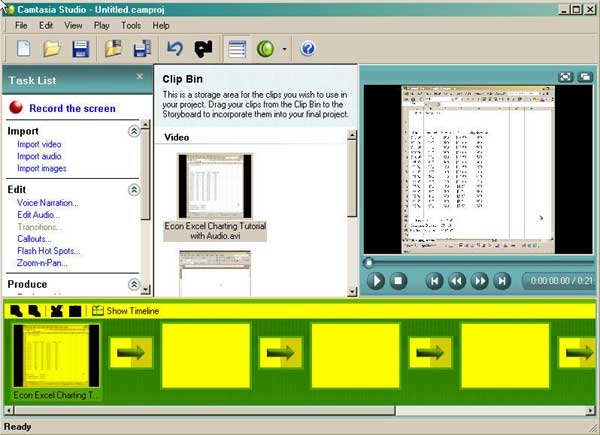Import media using the folder-with-filmstrip icon
The width and height of the screenshot is (600, 435).
(114, 49)
